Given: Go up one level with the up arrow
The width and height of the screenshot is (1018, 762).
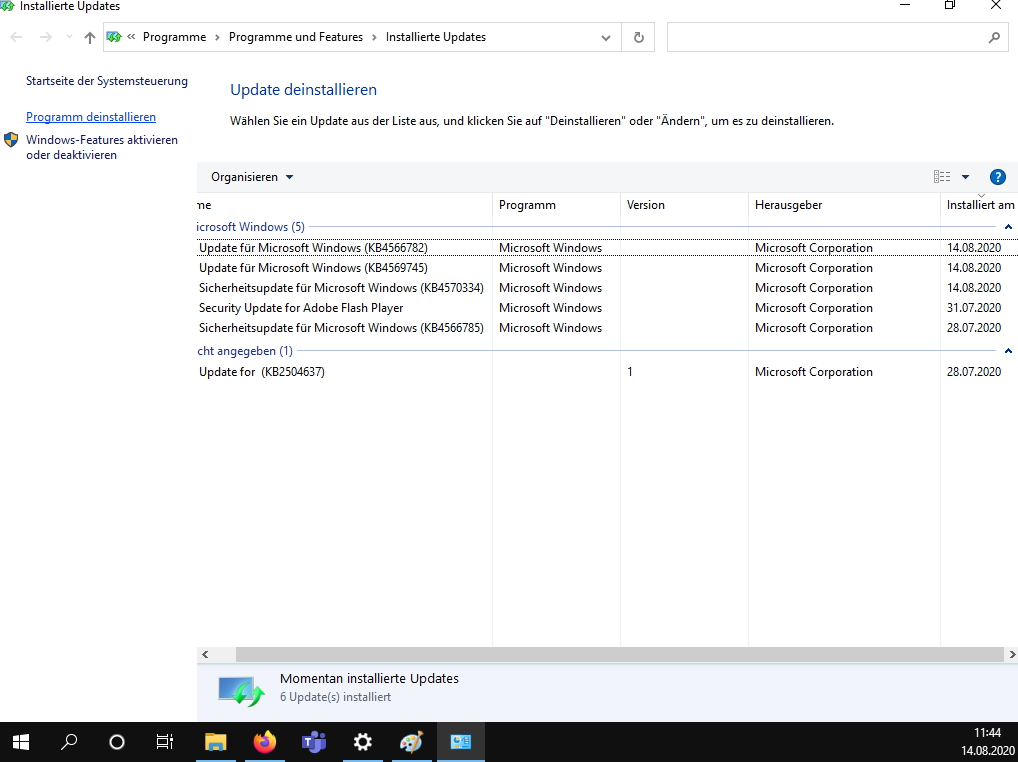Looking at the screenshot, I should coord(90,38).
